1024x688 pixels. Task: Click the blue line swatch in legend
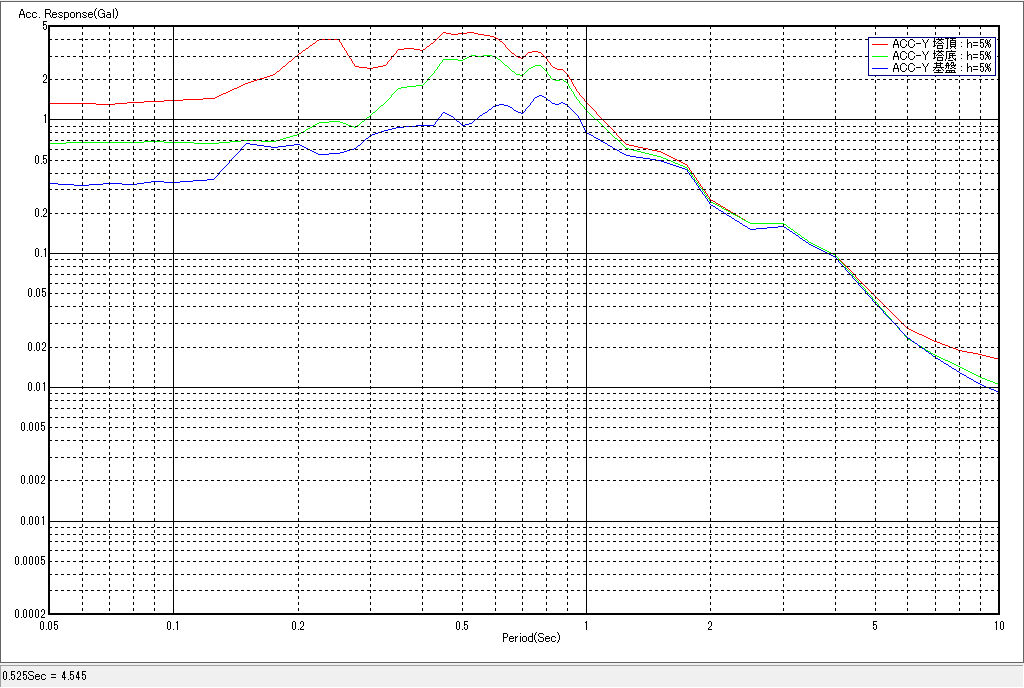point(879,68)
